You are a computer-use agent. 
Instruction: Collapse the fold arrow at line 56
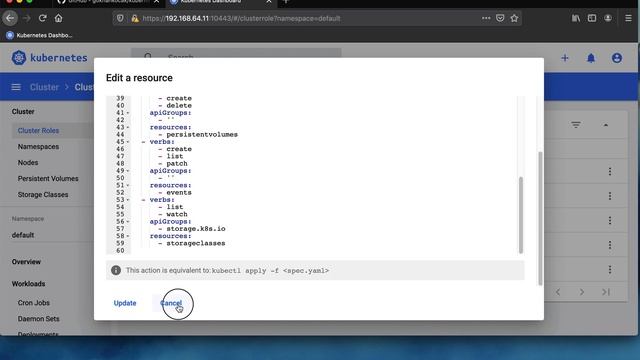coord(128,222)
